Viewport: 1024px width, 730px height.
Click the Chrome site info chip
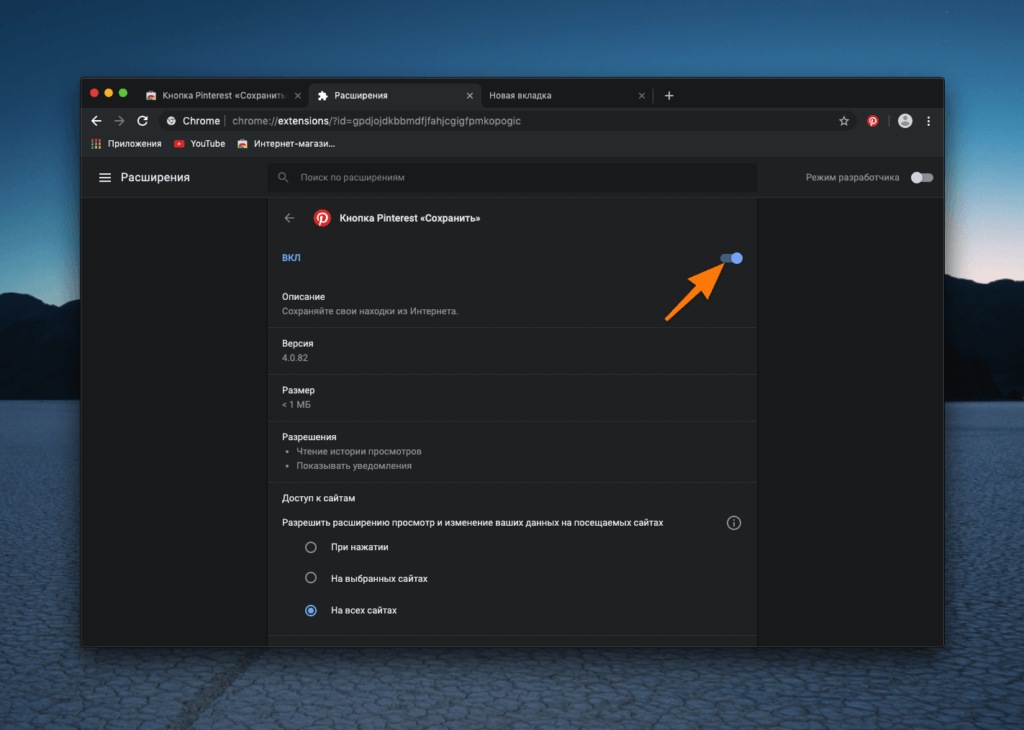coord(193,121)
